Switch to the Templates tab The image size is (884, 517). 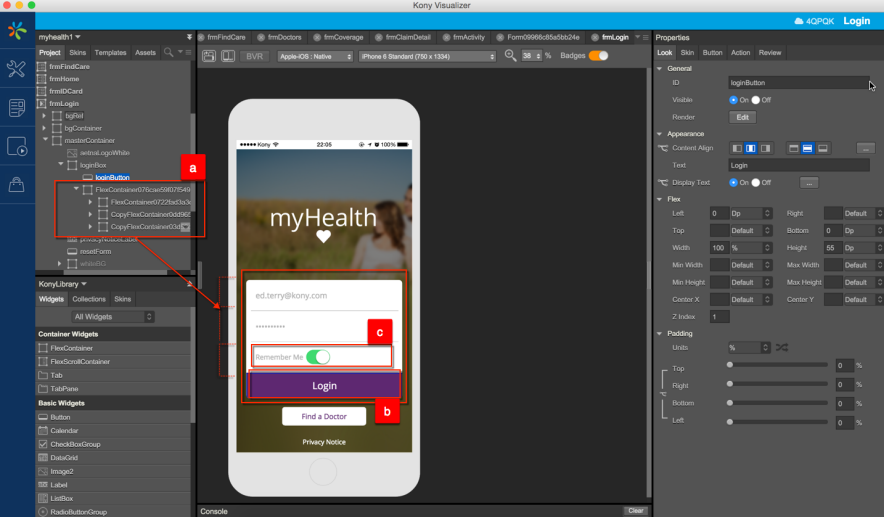coord(110,52)
